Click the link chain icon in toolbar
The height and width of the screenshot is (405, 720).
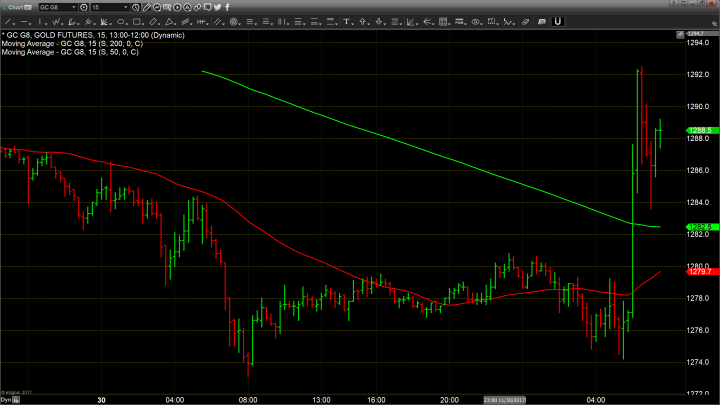pos(197,7)
